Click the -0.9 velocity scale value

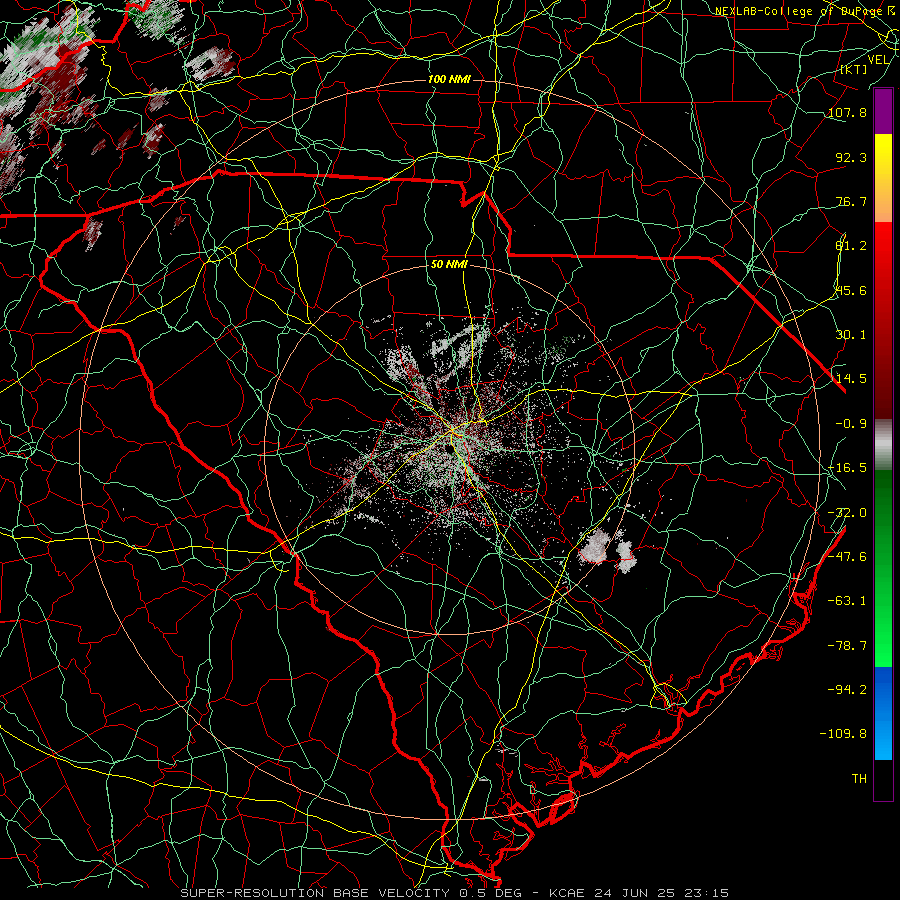[x=851, y=424]
